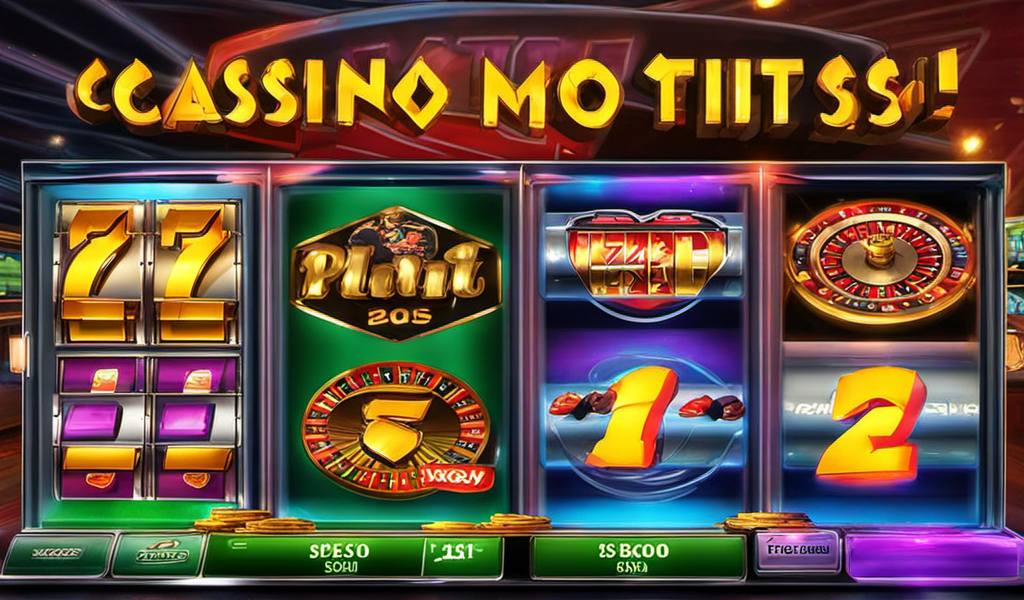Click the right golden 7 reel symbol
Viewport: 1024px width, 600px height.
(x=196, y=271)
